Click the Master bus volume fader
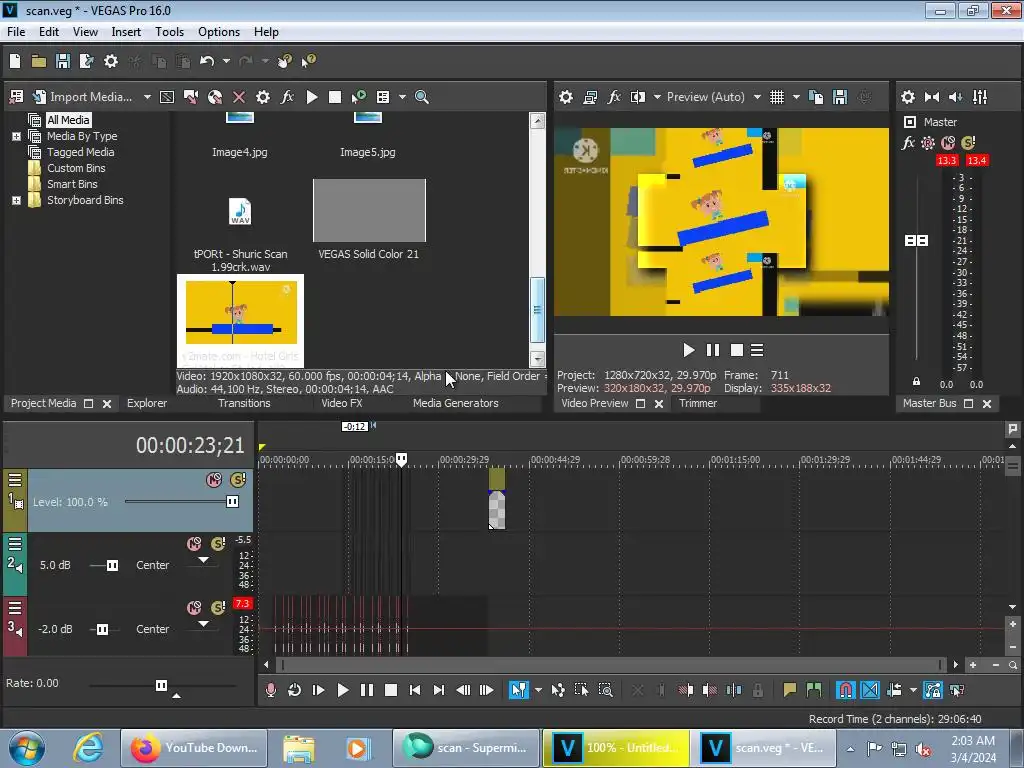 [916, 240]
